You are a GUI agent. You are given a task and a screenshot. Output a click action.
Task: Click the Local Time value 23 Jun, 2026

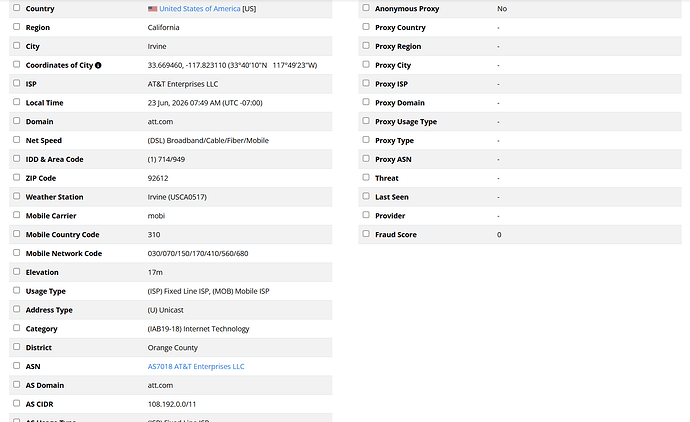click(168, 103)
